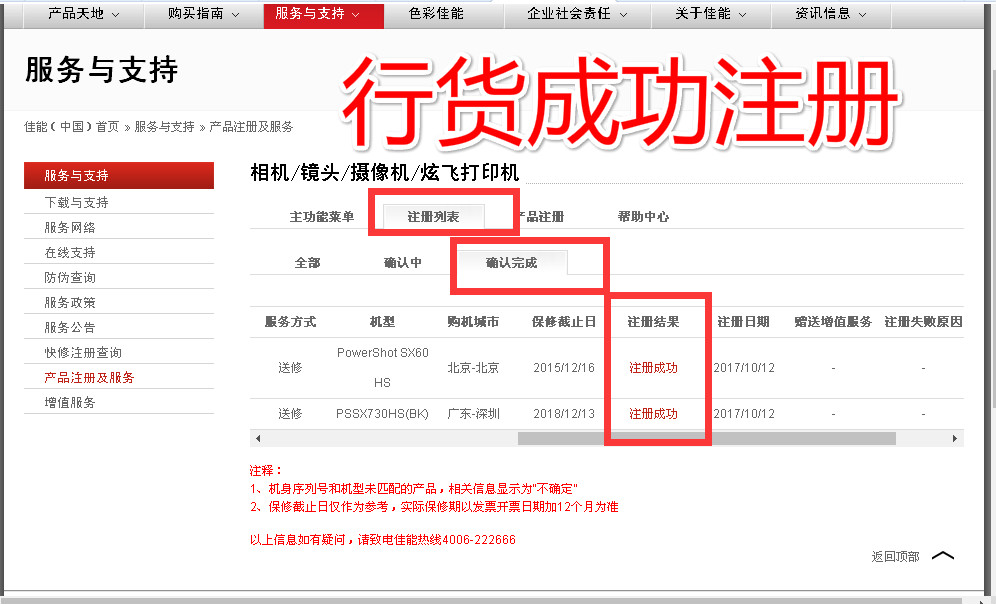Show 全部 registrations filter tab

point(307,263)
